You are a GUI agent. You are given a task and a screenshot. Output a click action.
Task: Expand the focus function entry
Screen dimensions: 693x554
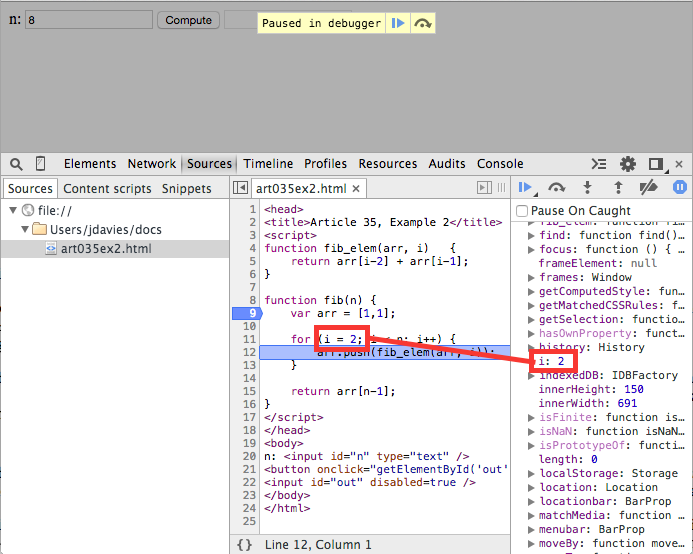point(532,250)
